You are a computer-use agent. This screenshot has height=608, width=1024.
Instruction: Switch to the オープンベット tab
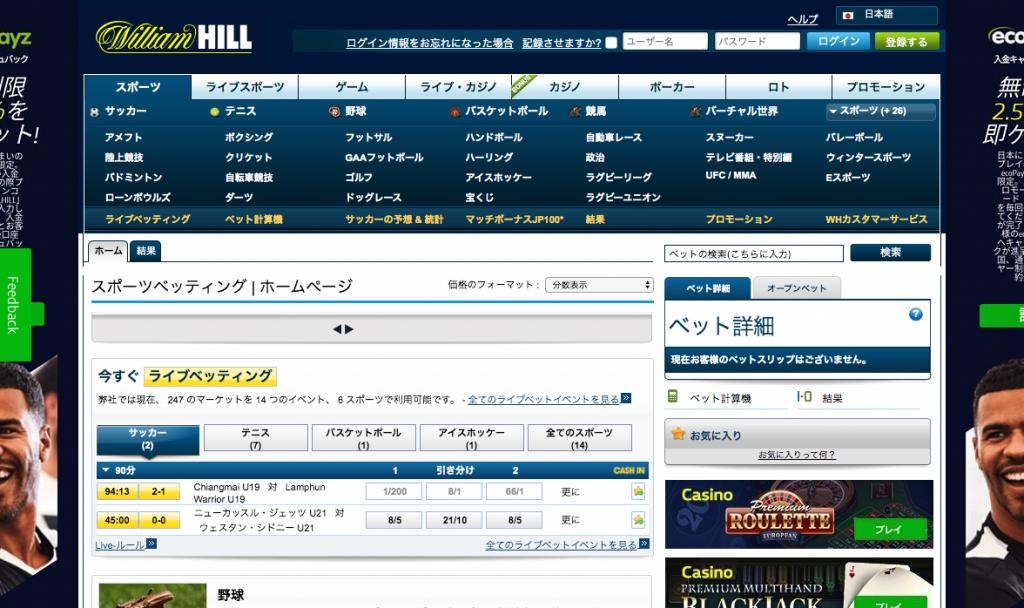[796, 288]
